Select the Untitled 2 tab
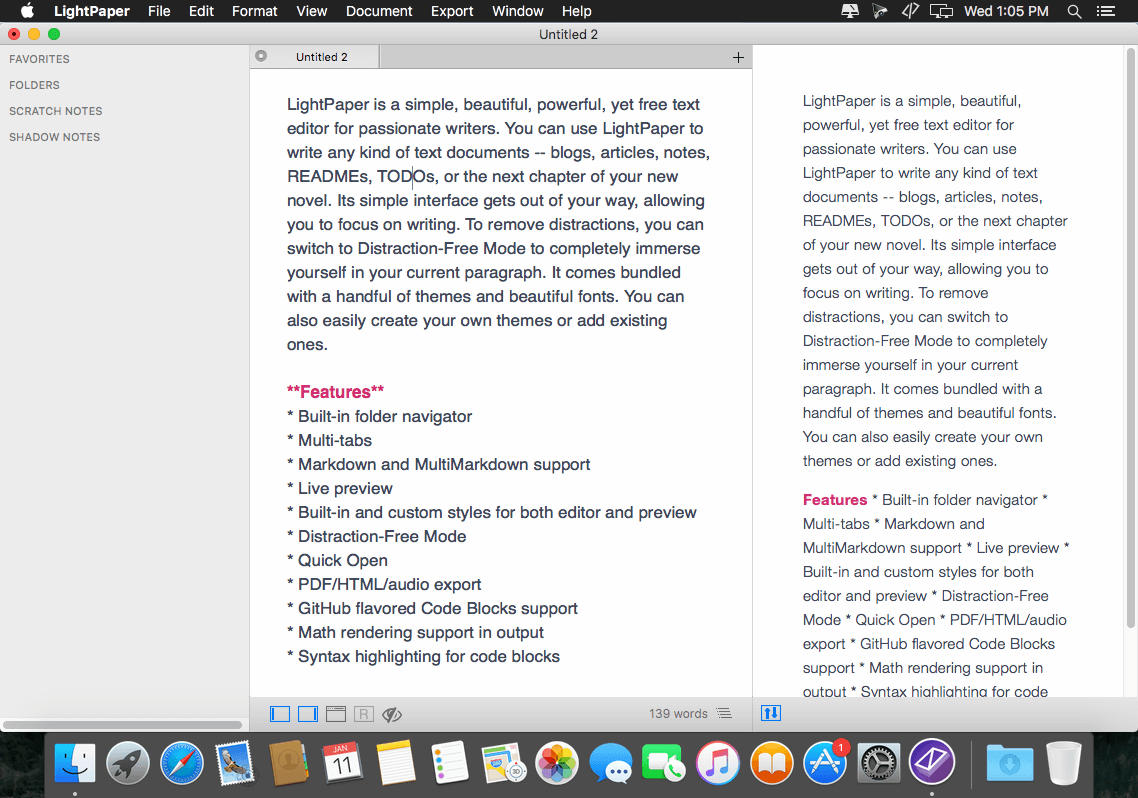 click(322, 57)
